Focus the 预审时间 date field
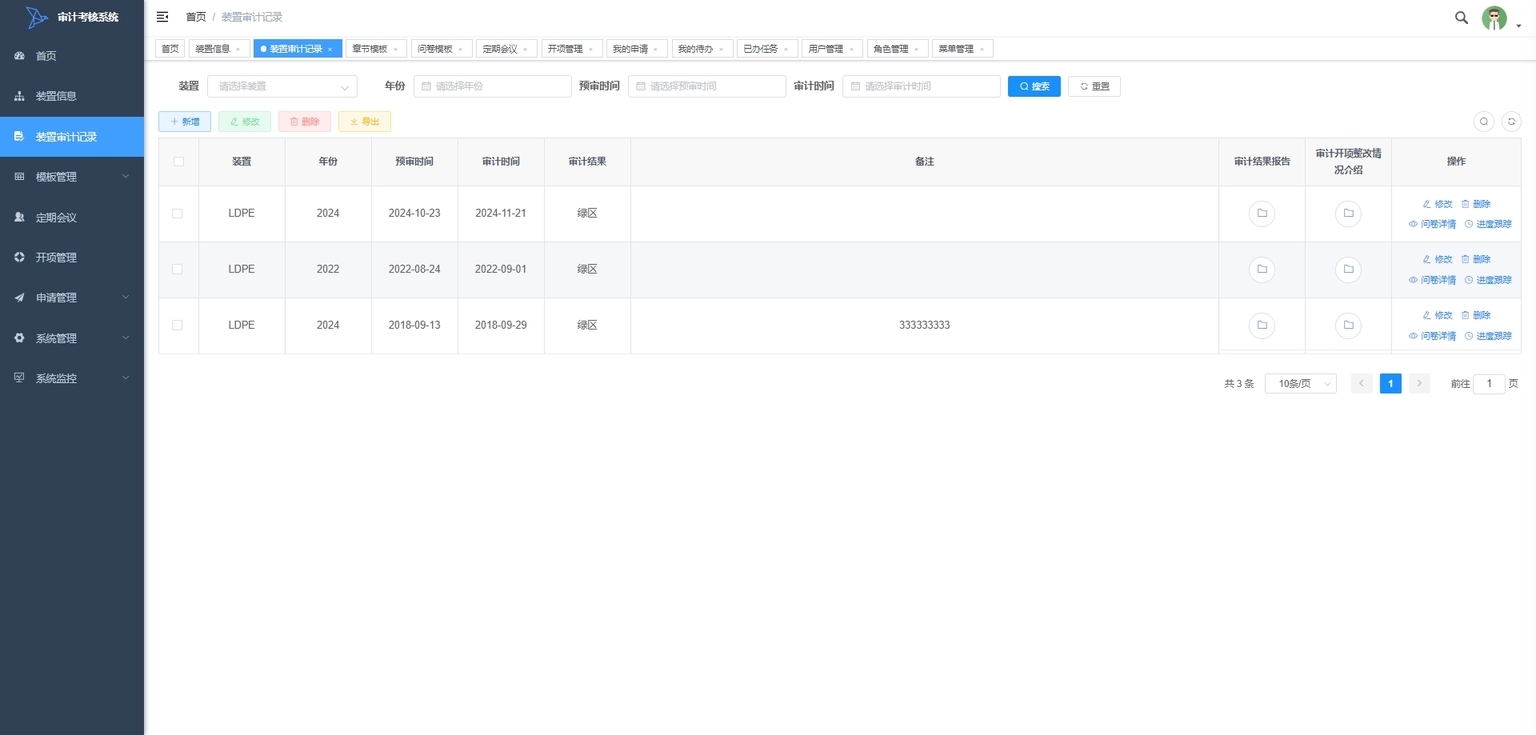The width and height of the screenshot is (1536, 735). pos(707,87)
